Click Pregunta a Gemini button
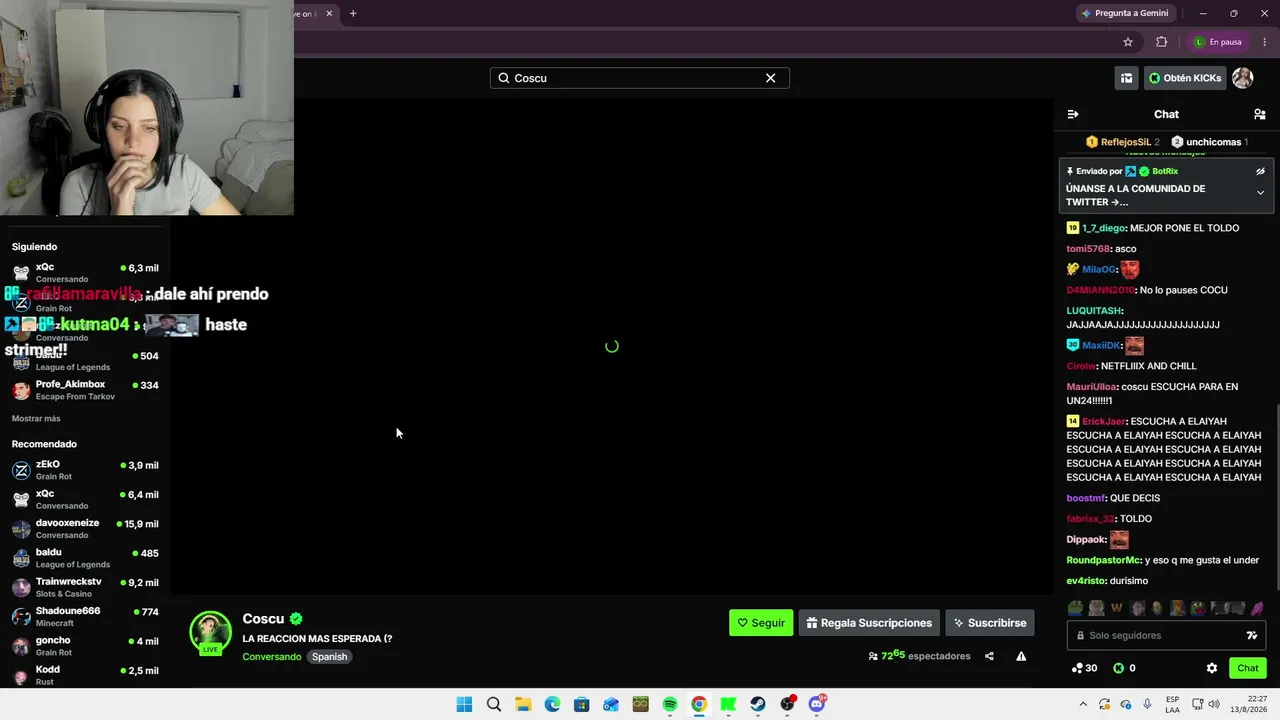Screen dimensions: 1280x720 pyautogui.click(x=1125, y=13)
